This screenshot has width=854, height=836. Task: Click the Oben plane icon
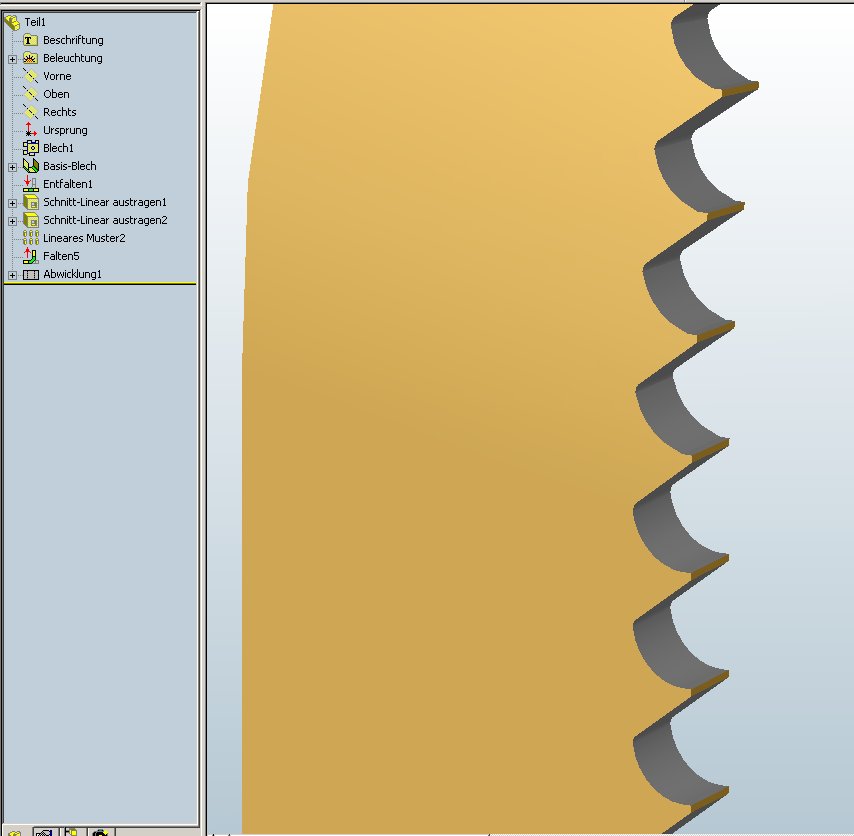[30, 94]
